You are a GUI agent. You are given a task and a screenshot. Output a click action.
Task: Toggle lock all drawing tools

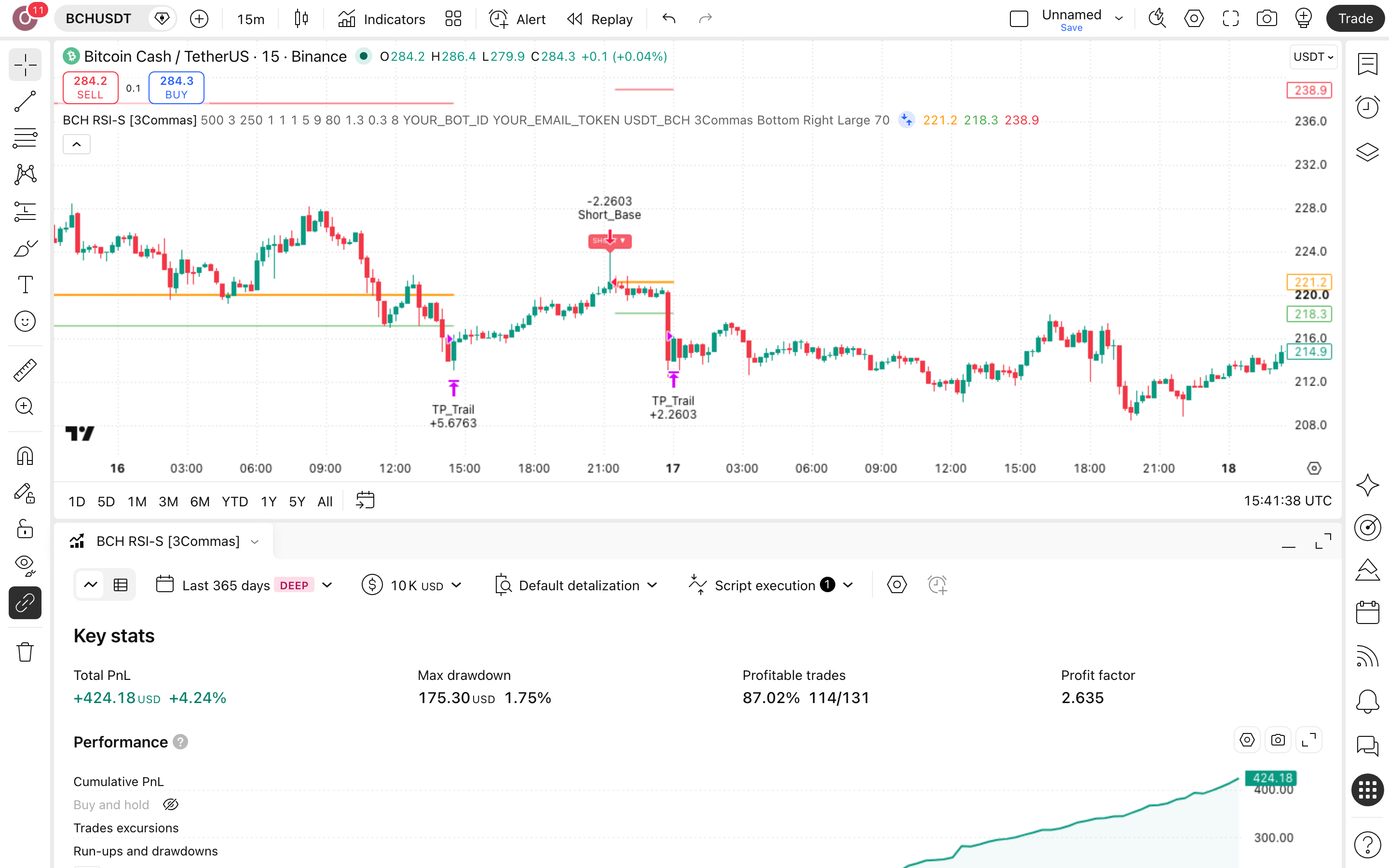pyautogui.click(x=25, y=529)
